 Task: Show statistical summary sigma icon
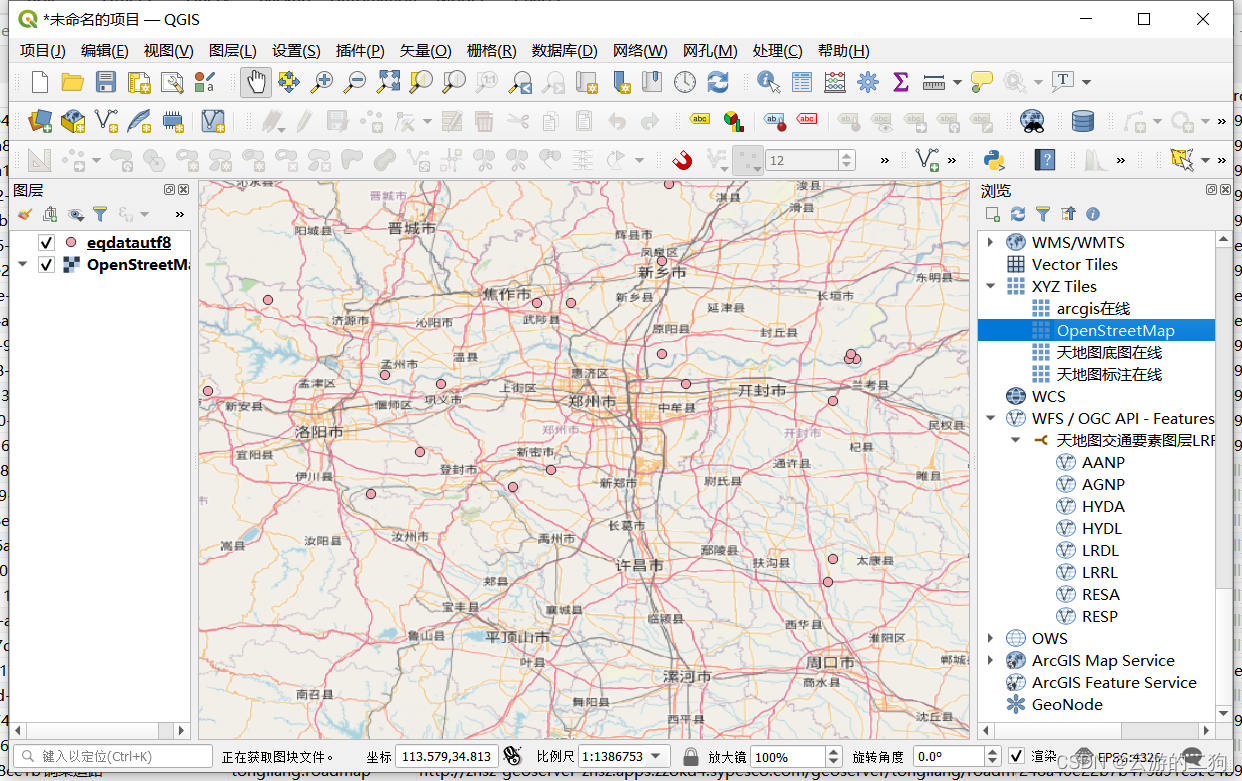900,82
